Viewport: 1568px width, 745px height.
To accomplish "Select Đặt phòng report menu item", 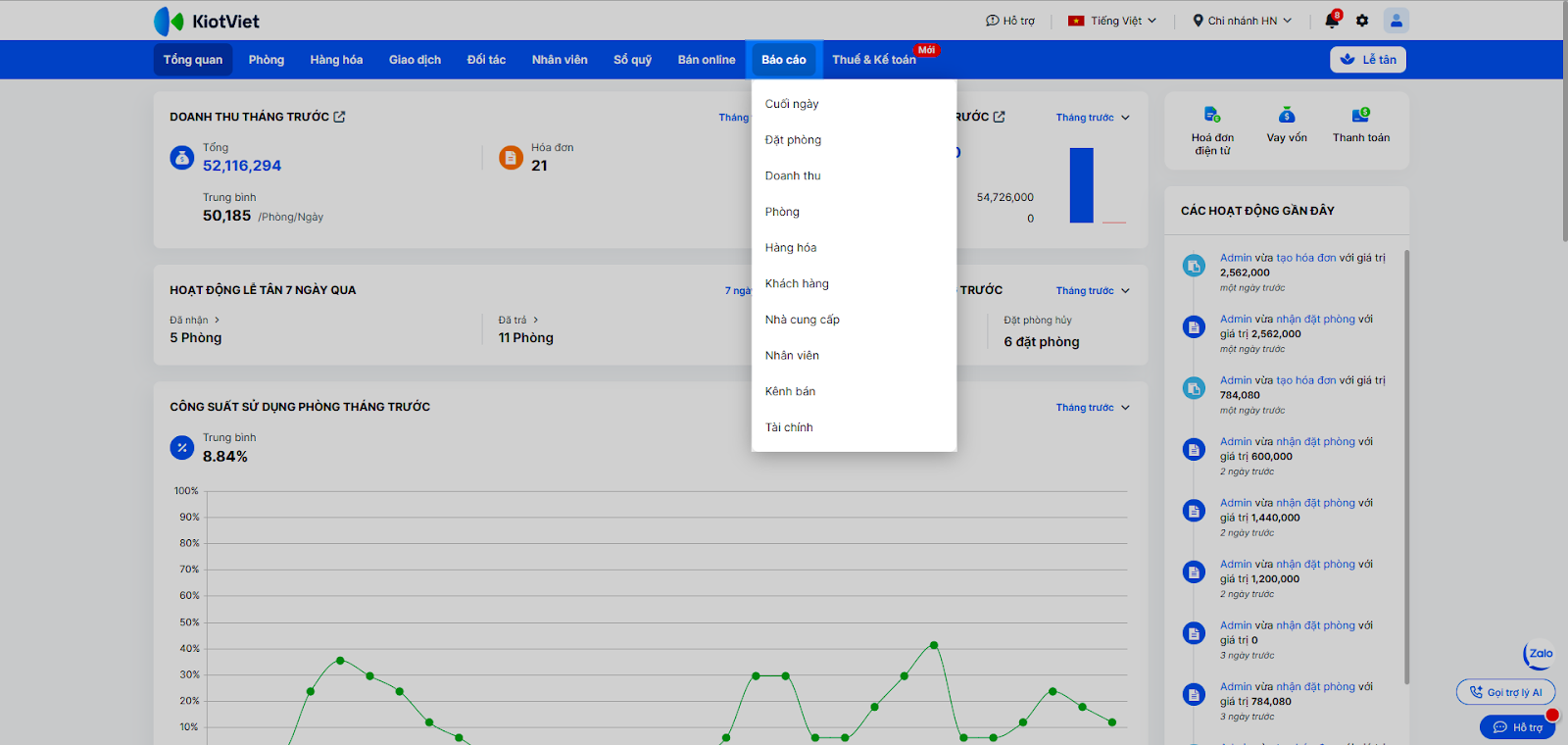I will [x=854, y=140].
